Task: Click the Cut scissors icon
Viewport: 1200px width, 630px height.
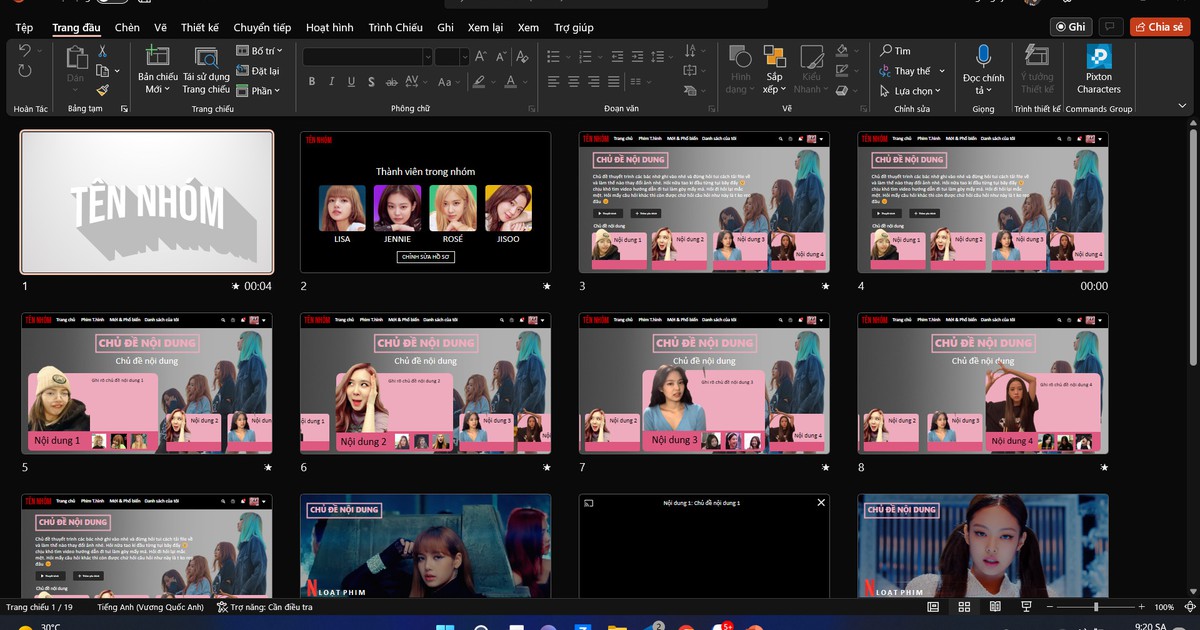Action: point(102,51)
